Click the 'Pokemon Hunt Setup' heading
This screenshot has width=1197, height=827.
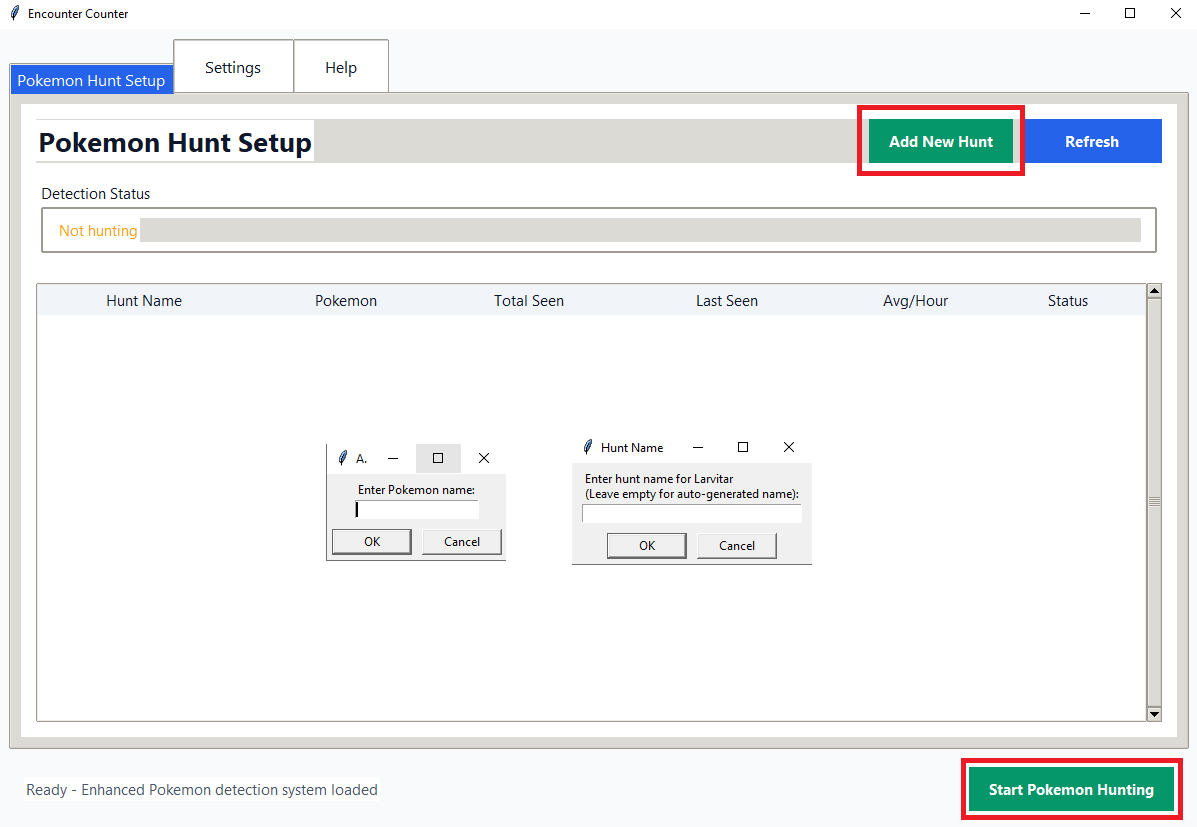(175, 143)
